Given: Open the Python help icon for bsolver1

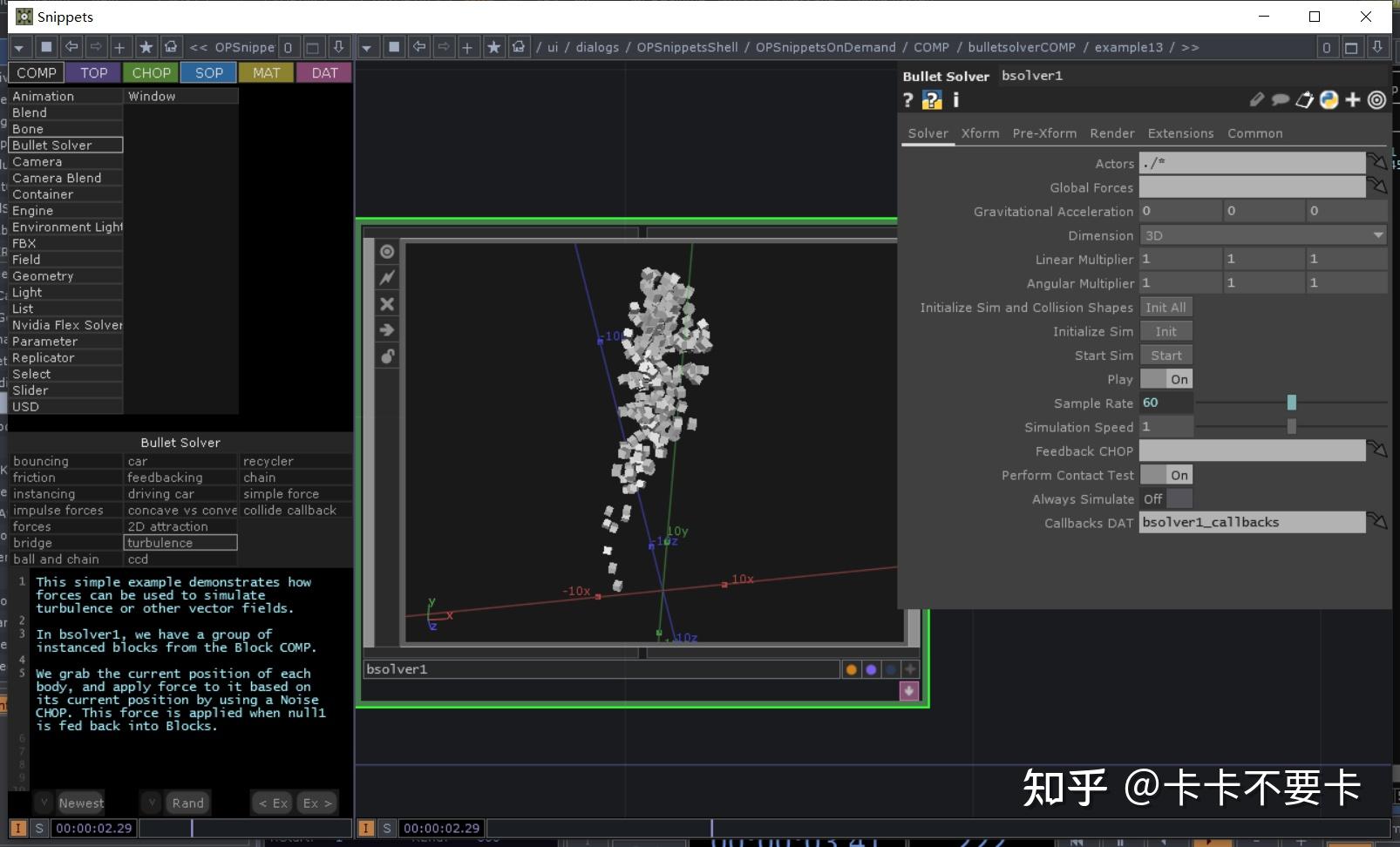Looking at the screenshot, I should tap(932, 99).
